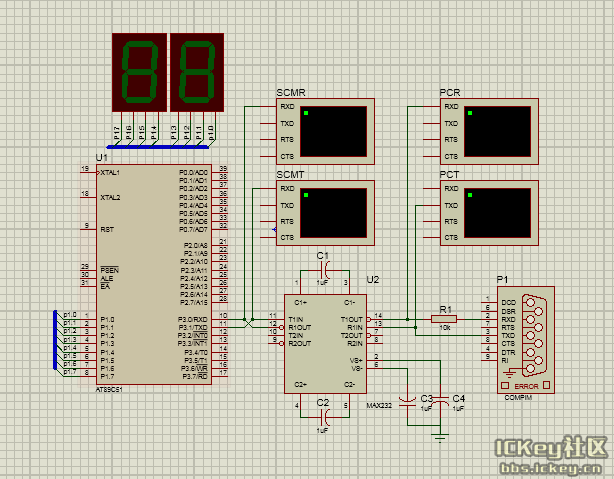Click the T2OUT pin label on U2
This screenshot has height=479, width=614.
point(352,336)
